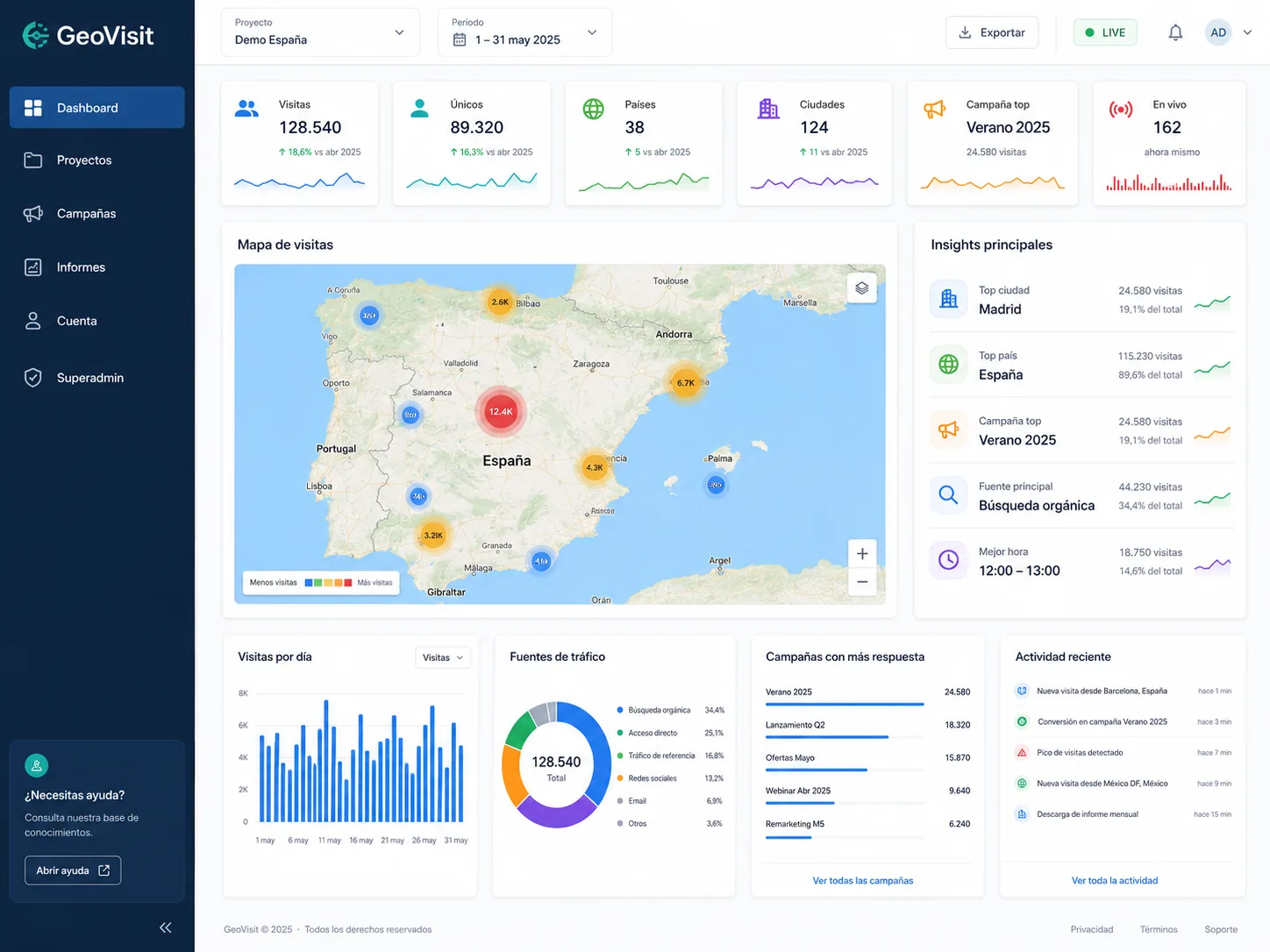Click the Fuente principal search icon
The height and width of the screenshot is (952, 1270).
[948, 495]
